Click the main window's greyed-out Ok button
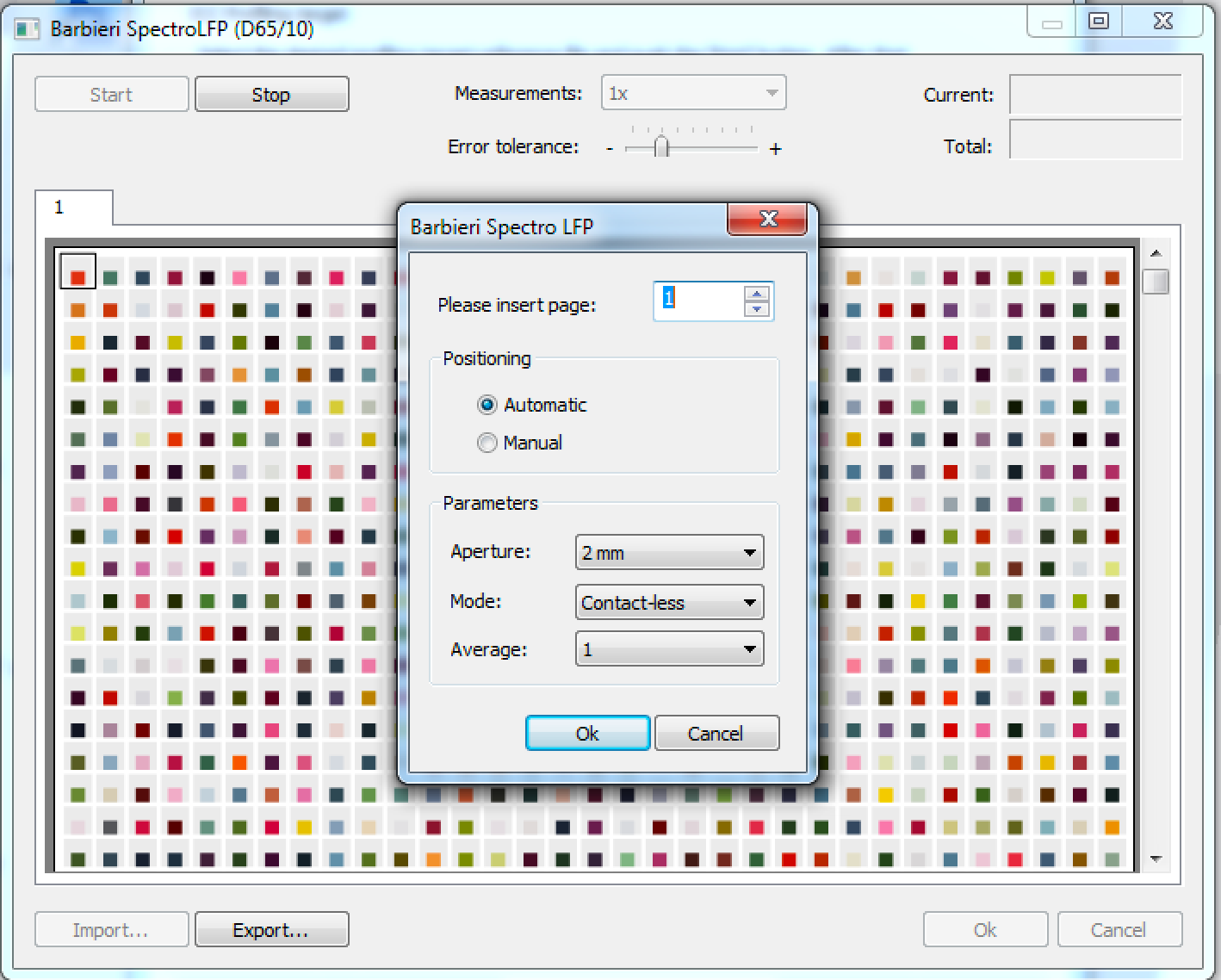The height and width of the screenshot is (980, 1221). [985, 930]
